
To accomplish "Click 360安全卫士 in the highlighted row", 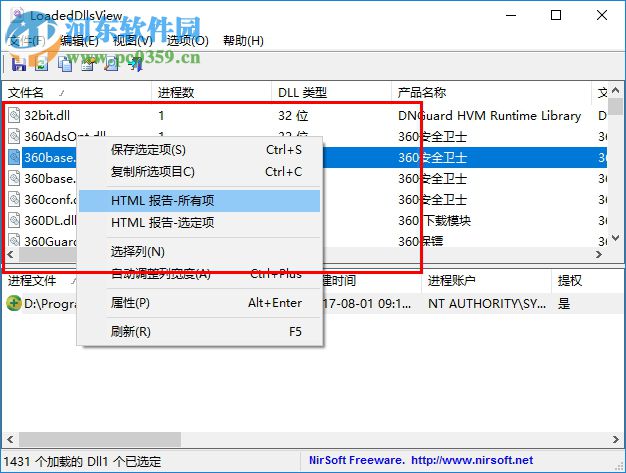I will click(x=432, y=157).
